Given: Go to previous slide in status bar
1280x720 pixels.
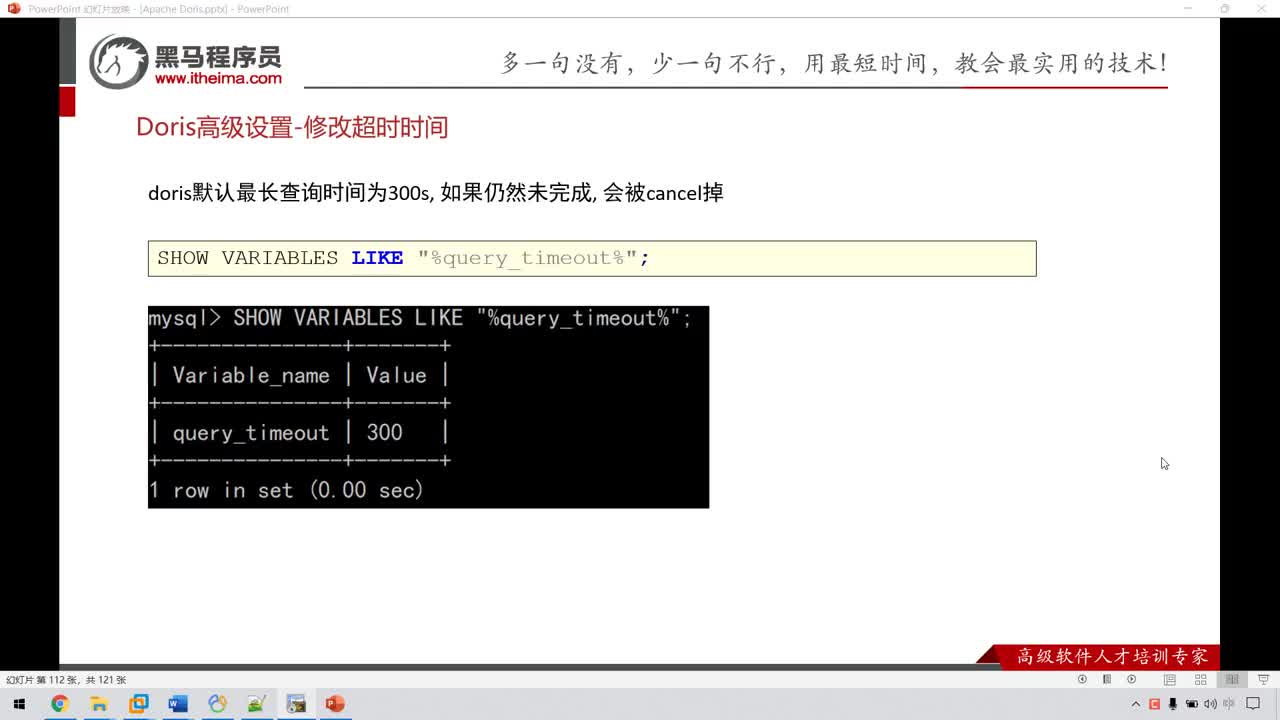Looking at the screenshot, I should click(x=1082, y=679).
